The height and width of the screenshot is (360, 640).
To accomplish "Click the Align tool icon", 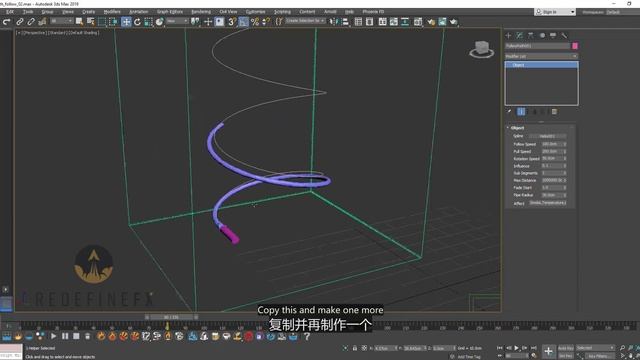I will pyautogui.click(x=345, y=22).
